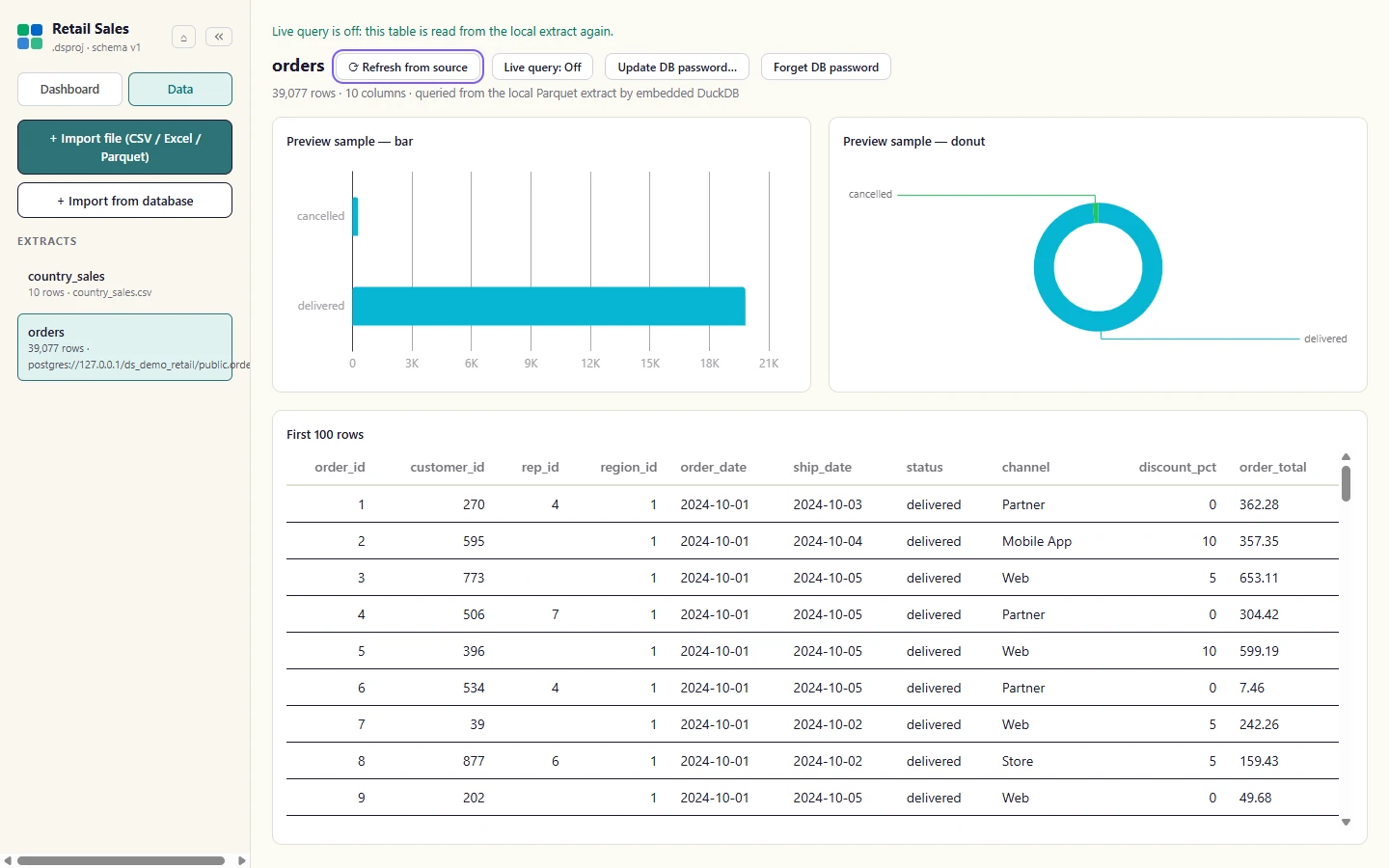The height and width of the screenshot is (868, 1389).
Task: Select the orders extract in sidebar
Action: click(x=124, y=347)
